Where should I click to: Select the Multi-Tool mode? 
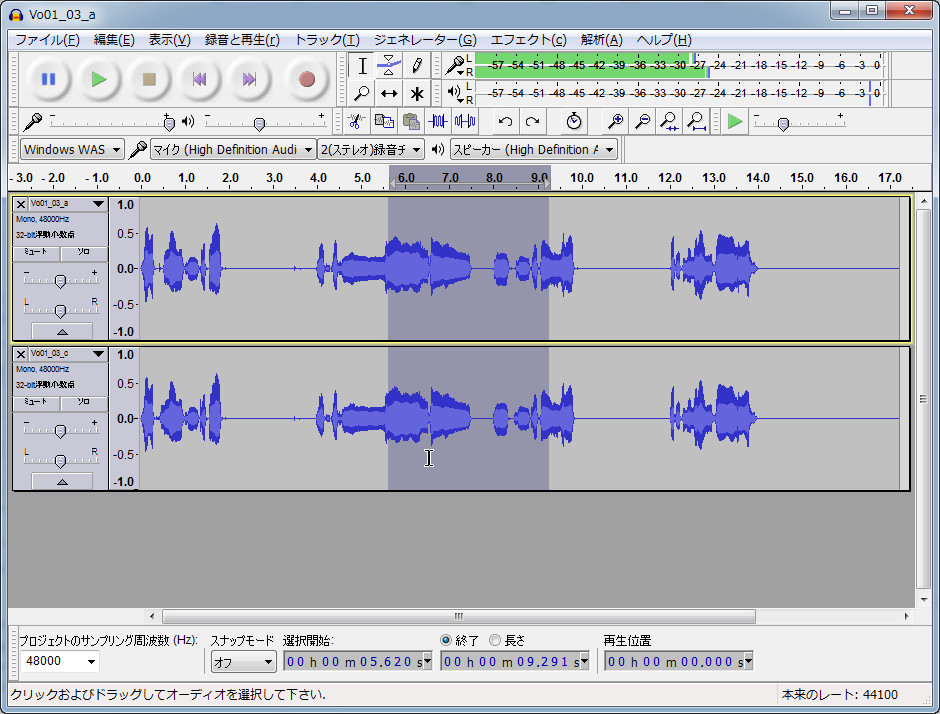[x=418, y=93]
